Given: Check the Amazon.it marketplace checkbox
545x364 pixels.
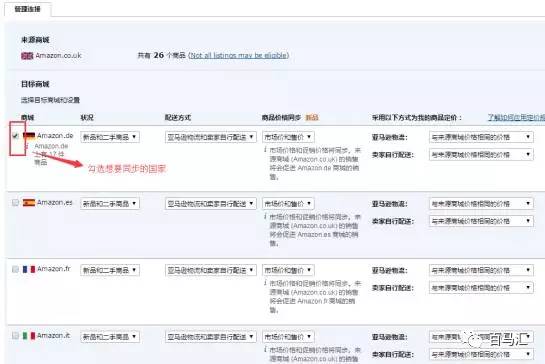Looking at the screenshot, I should pyautogui.click(x=15, y=335).
